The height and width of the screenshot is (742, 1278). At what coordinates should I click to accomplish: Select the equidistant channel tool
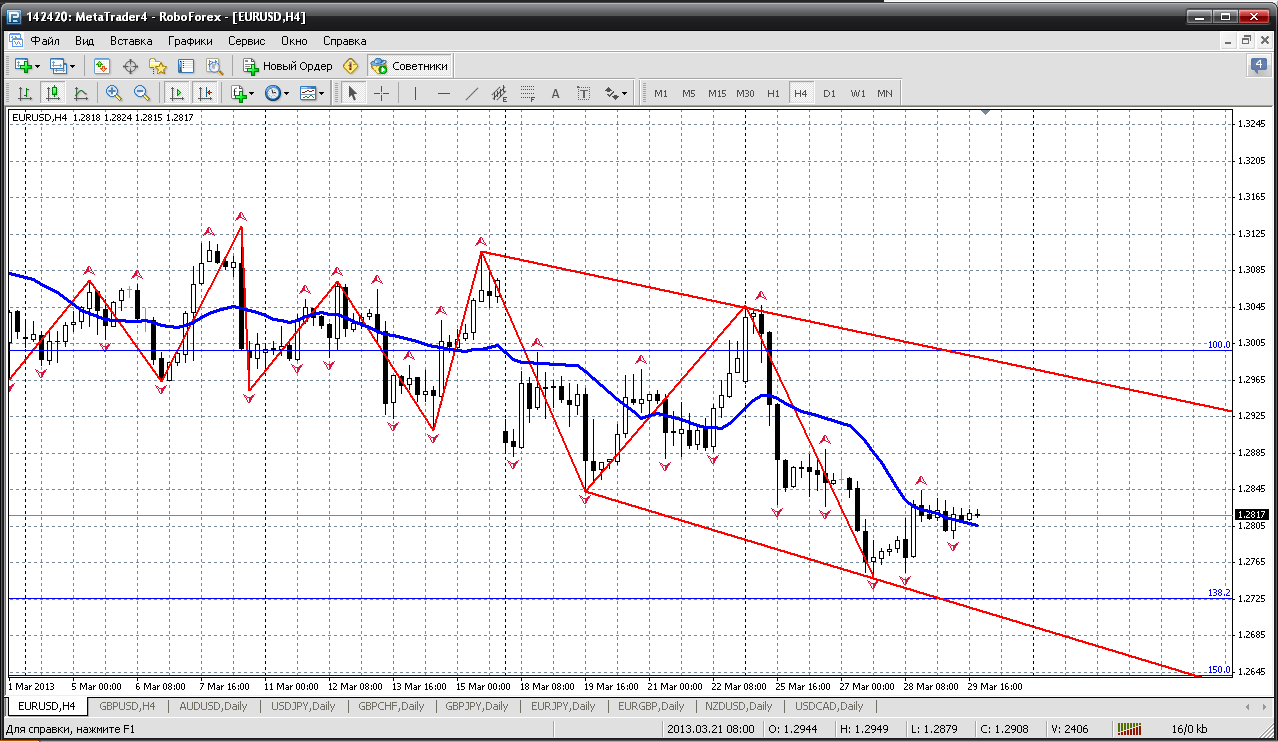pos(499,93)
